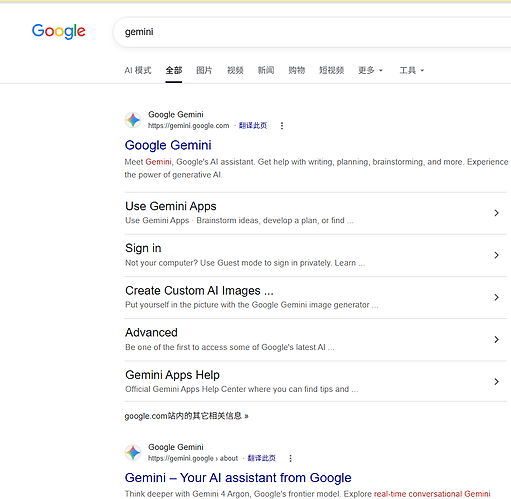The image size is (511, 499).
Task: Click snippet Think deeper with Gemini
Action: coord(307,494)
